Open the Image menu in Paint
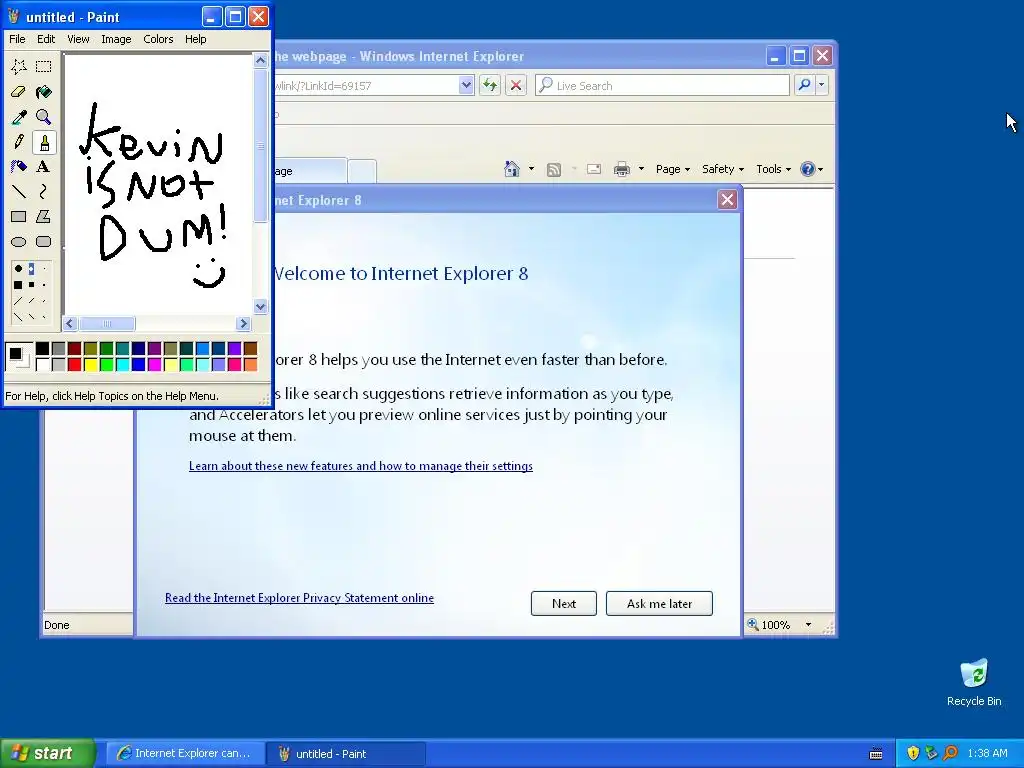The width and height of the screenshot is (1024, 768). (116, 39)
